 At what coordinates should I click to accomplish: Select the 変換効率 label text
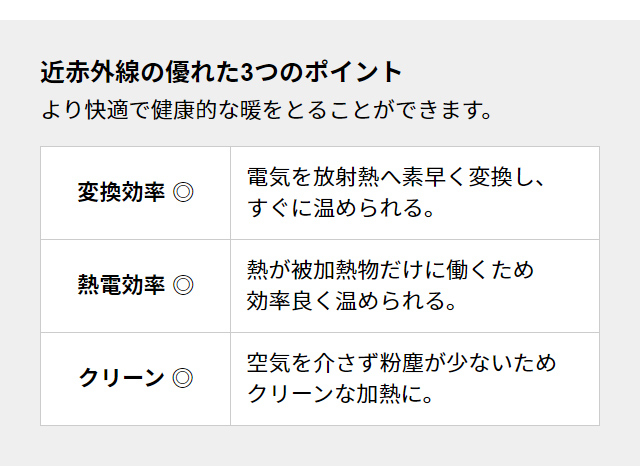(x=121, y=192)
